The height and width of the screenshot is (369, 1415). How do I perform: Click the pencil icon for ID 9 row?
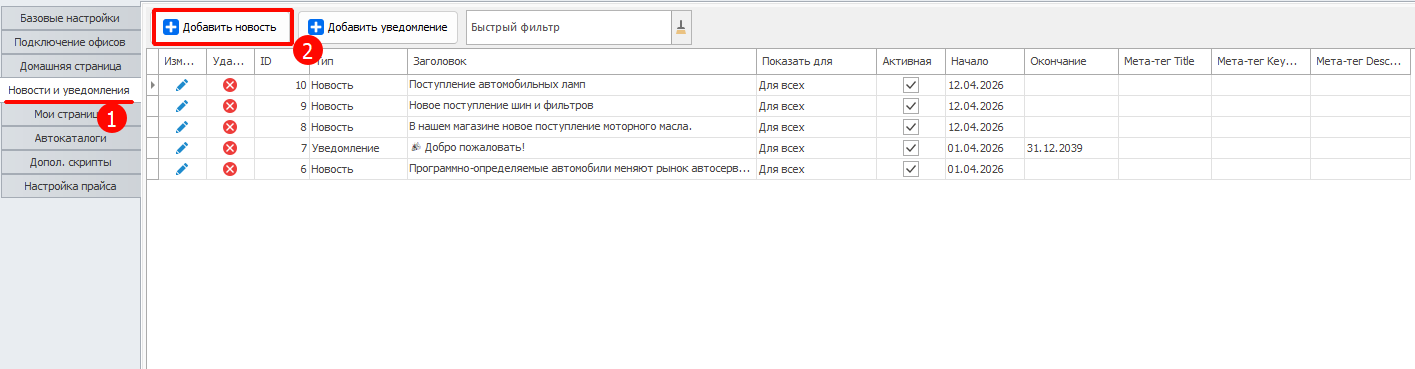point(182,106)
